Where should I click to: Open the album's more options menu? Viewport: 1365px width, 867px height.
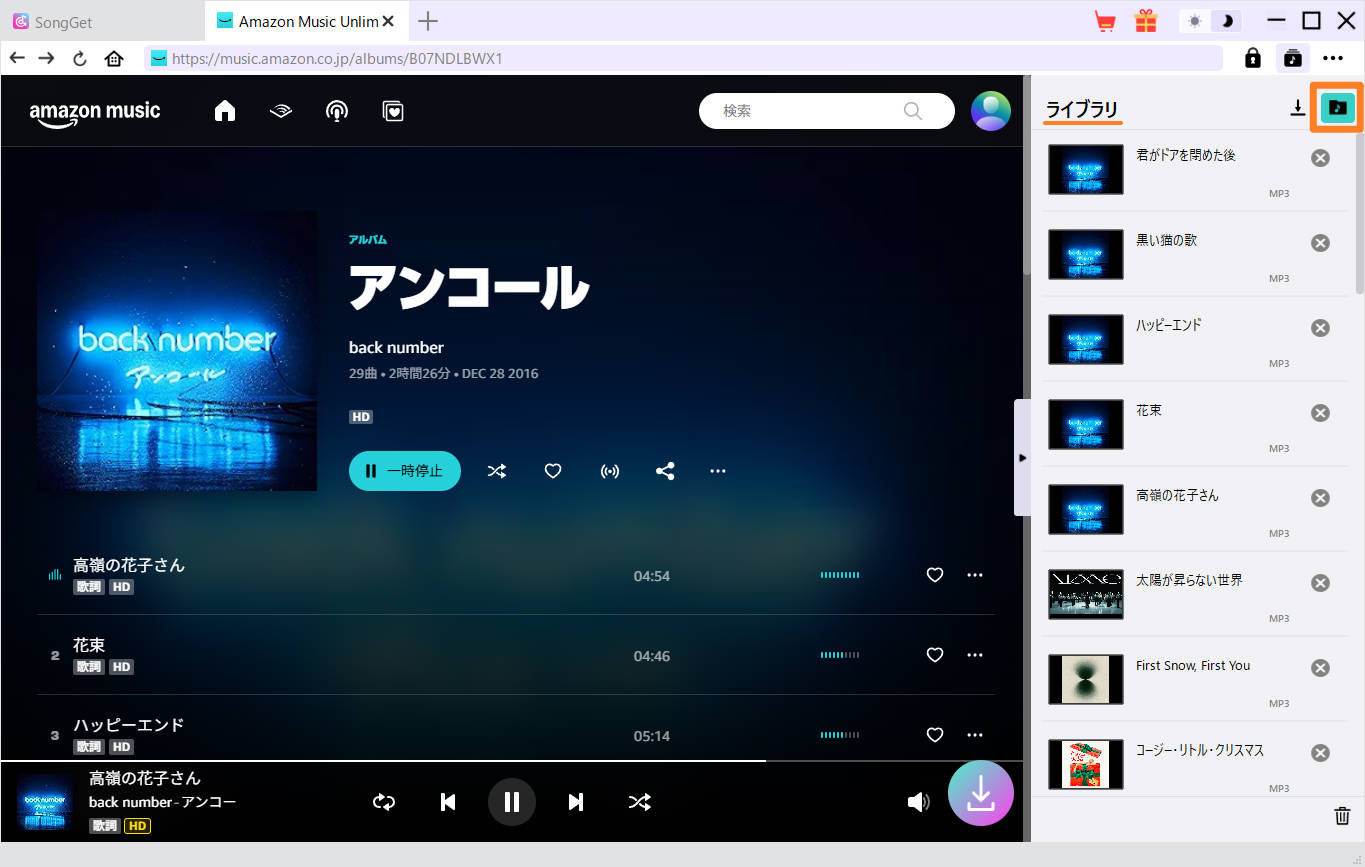click(717, 470)
